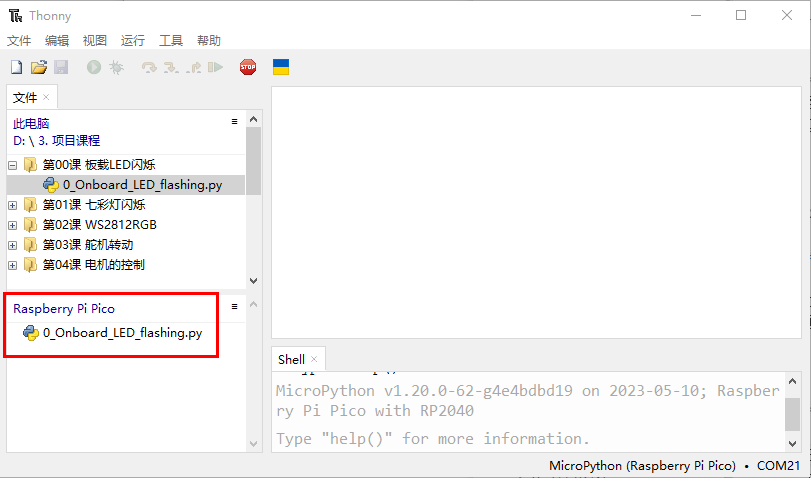This screenshot has height=478, width=811.
Task: Open local files panel hamburger menu
Action: [234, 122]
